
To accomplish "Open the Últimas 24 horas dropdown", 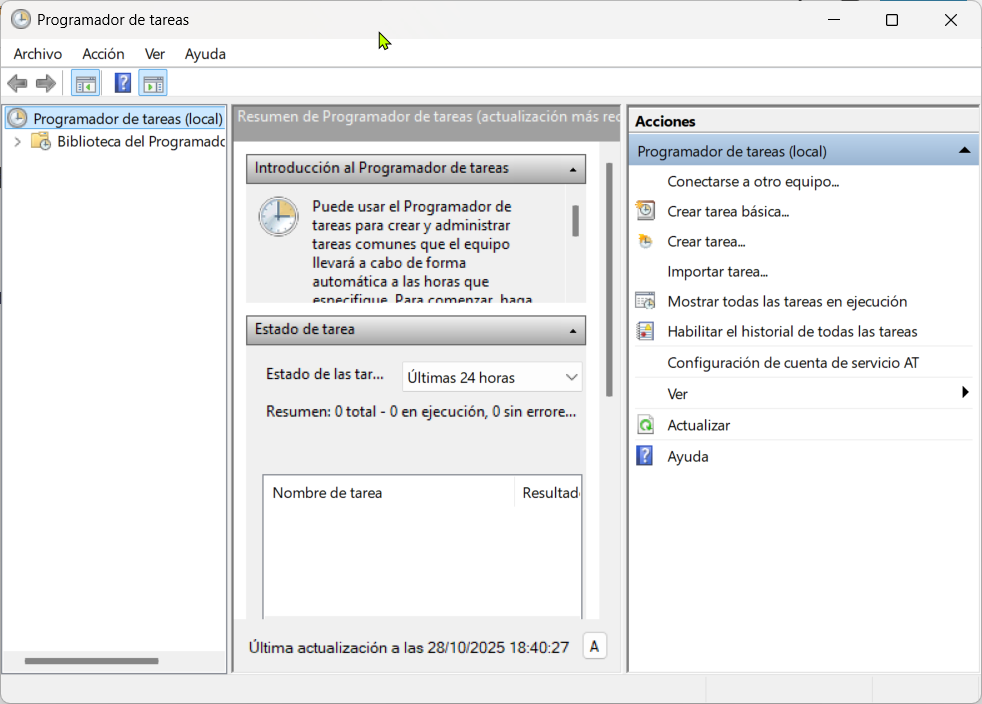I will [492, 377].
